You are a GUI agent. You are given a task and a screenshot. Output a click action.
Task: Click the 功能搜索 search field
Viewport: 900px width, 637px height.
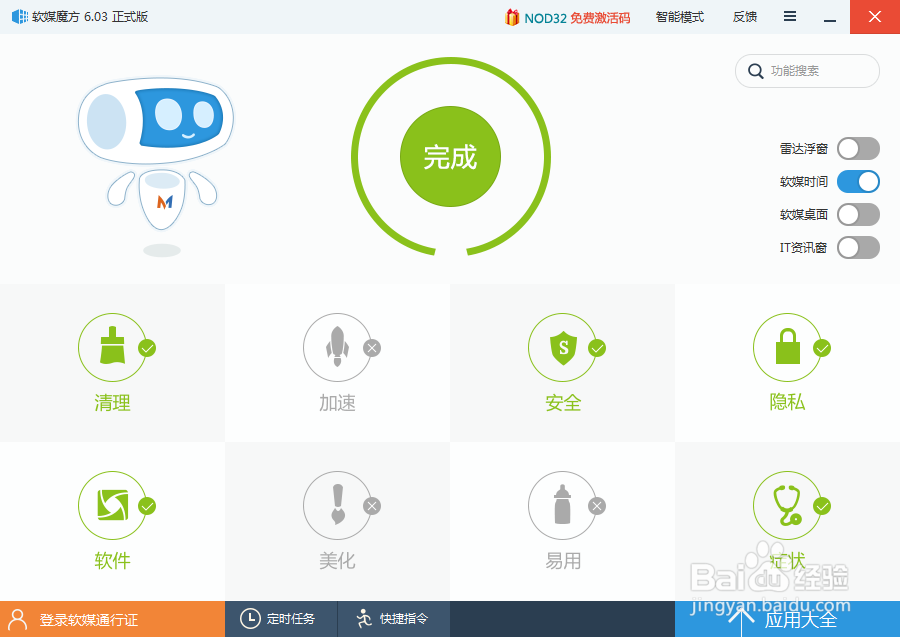pyautogui.click(x=806, y=71)
